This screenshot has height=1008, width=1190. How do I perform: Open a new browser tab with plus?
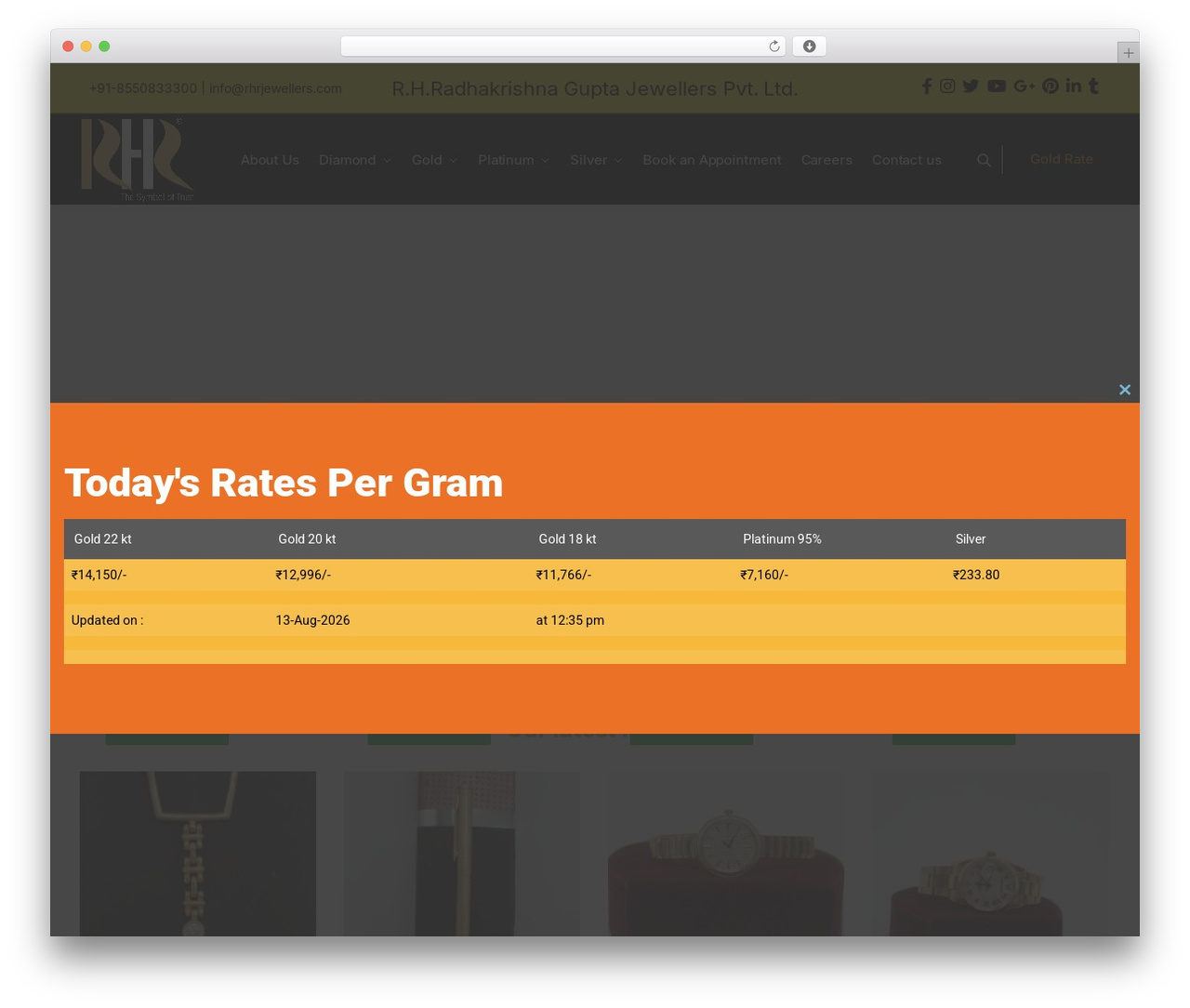1128,53
